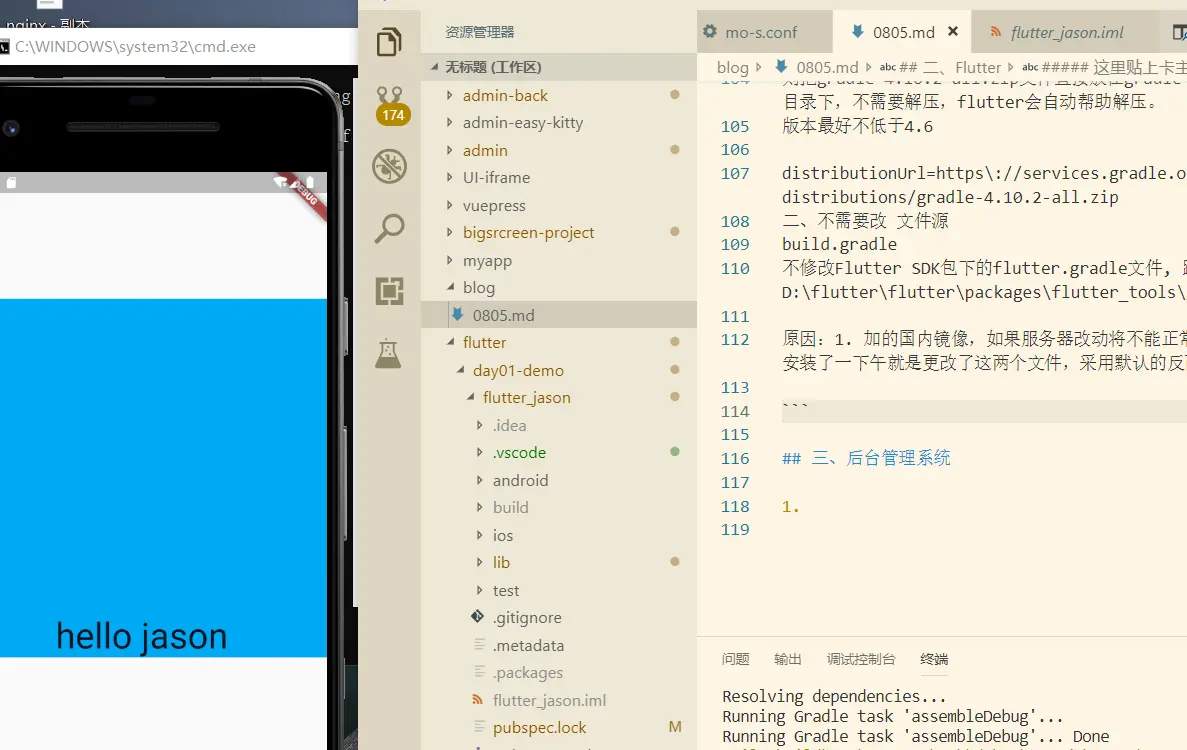Screen dimensions: 1187x750
Task: Click editor line number 116
Action: click(x=735, y=459)
